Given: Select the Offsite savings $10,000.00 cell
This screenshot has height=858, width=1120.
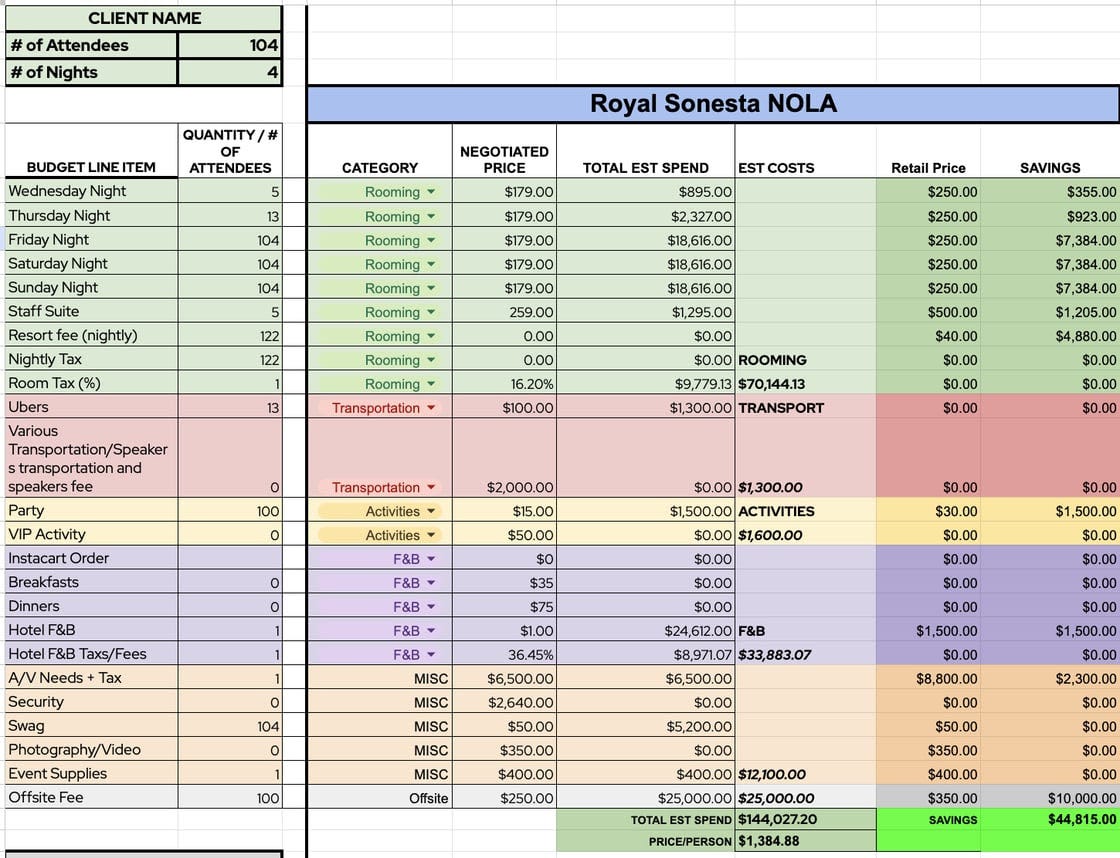Looking at the screenshot, I should 1050,798.
